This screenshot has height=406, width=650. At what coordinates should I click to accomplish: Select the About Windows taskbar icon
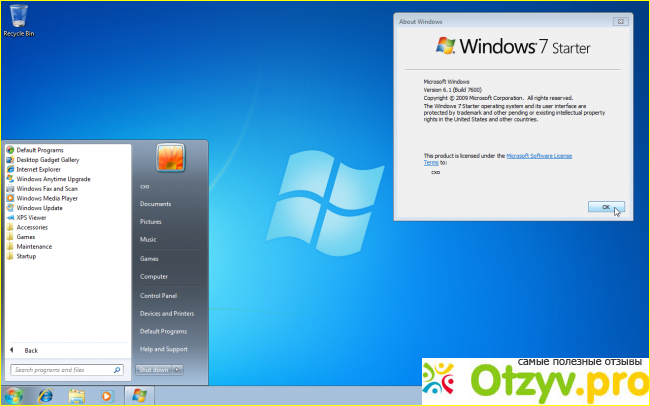tap(139, 396)
